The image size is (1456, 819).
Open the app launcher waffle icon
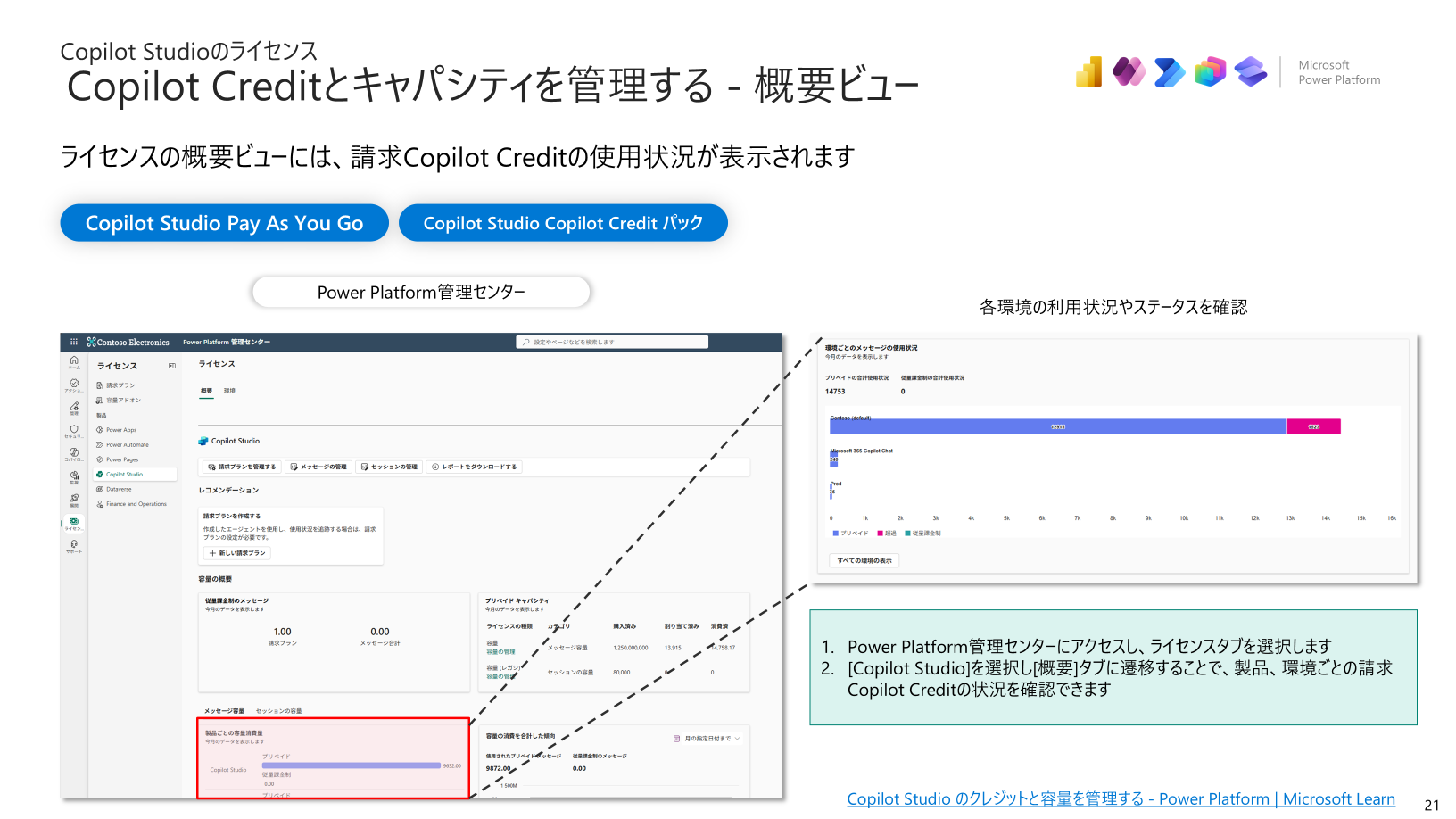74,342
